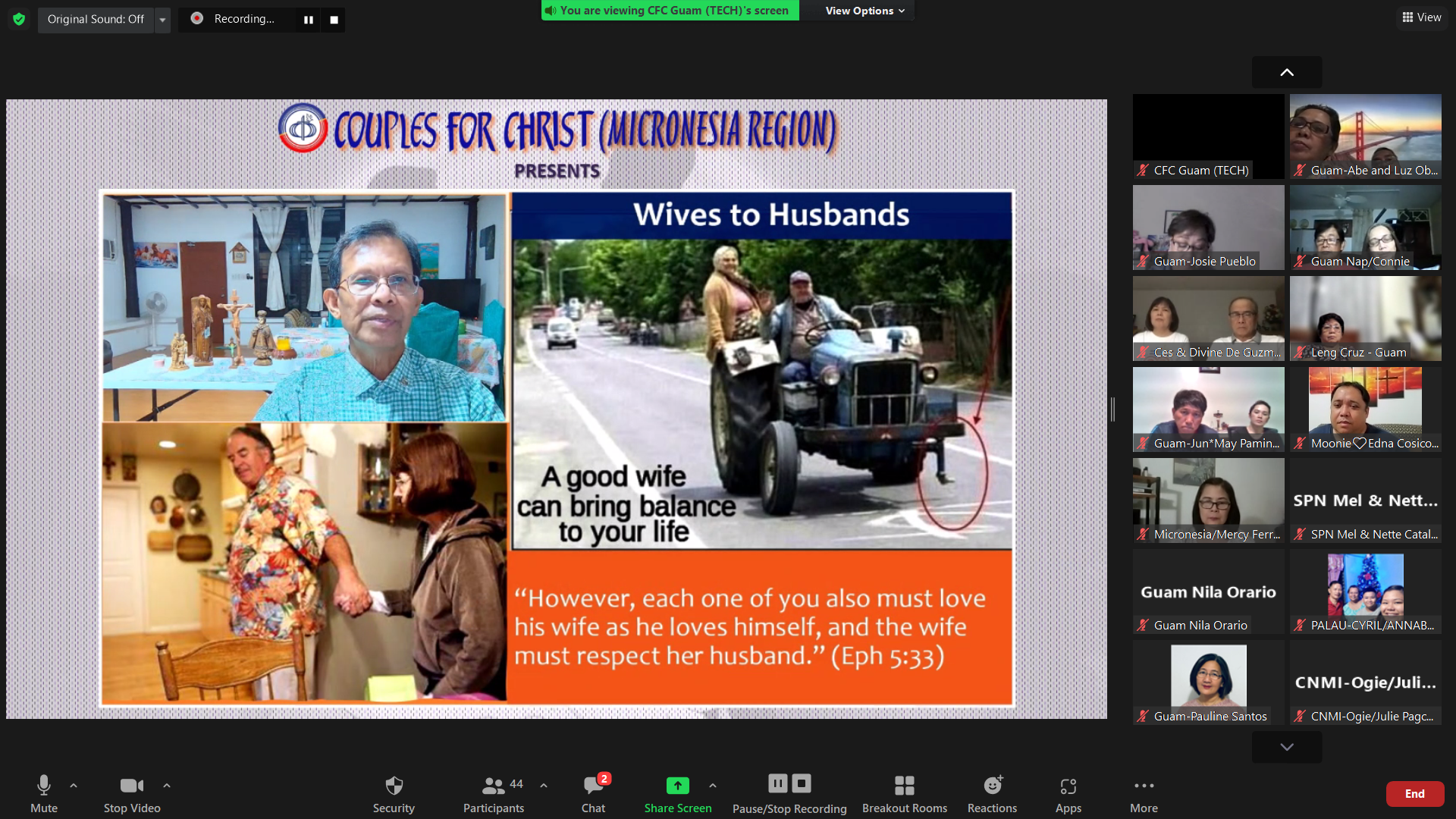Select the CNMI-Ogie/Julie Pagc tile
The image size is (1456, 819).
tap(1366, 682)
